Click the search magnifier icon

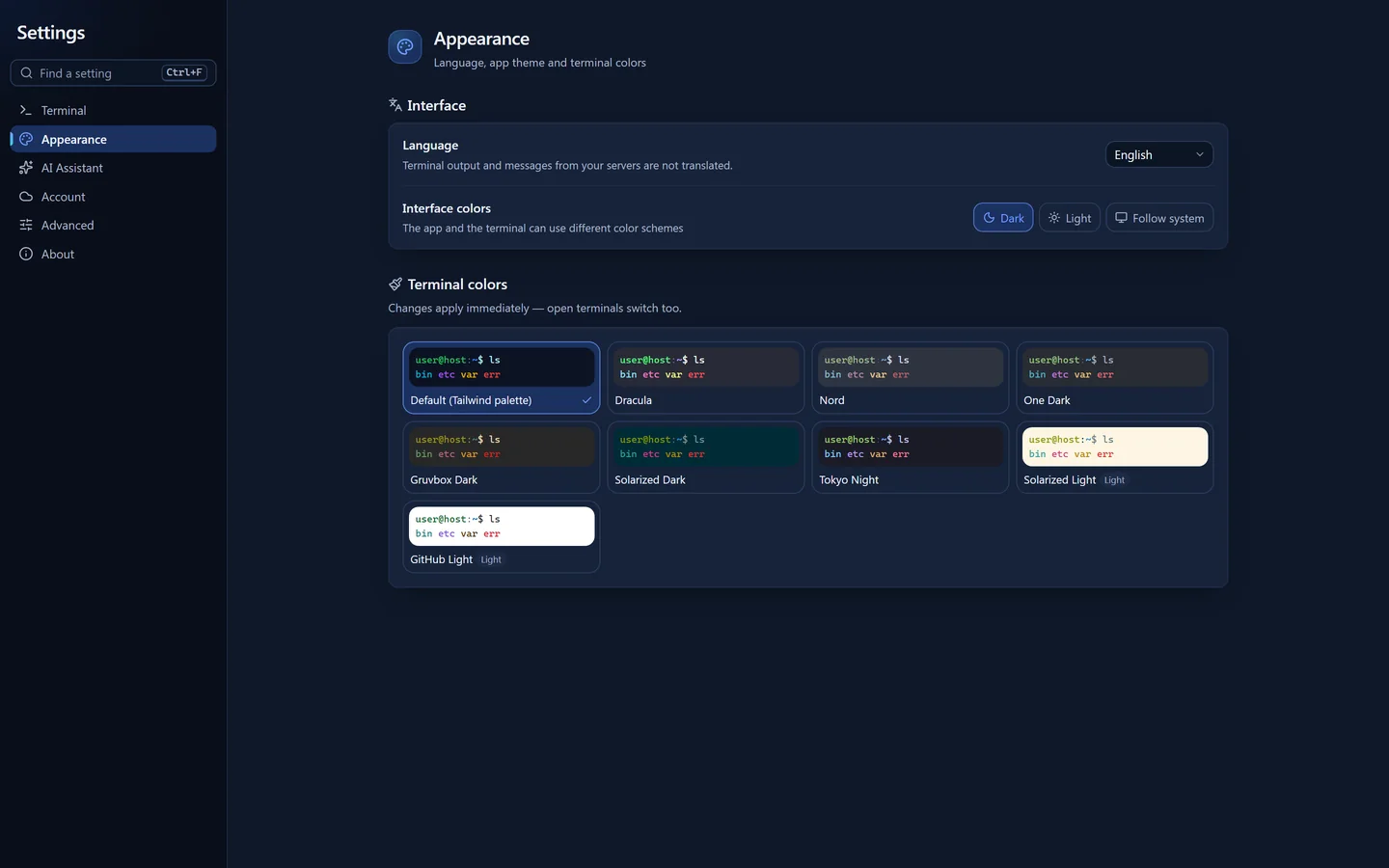click(x=27, y=73)
